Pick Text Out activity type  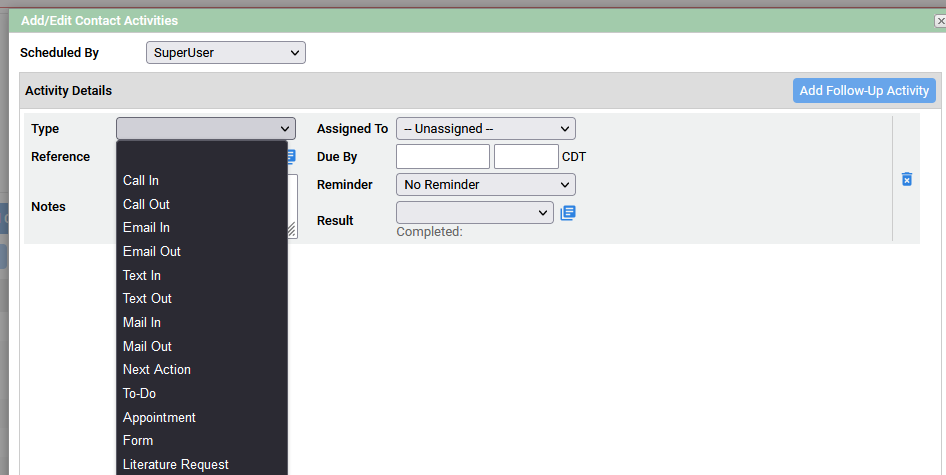202,298
